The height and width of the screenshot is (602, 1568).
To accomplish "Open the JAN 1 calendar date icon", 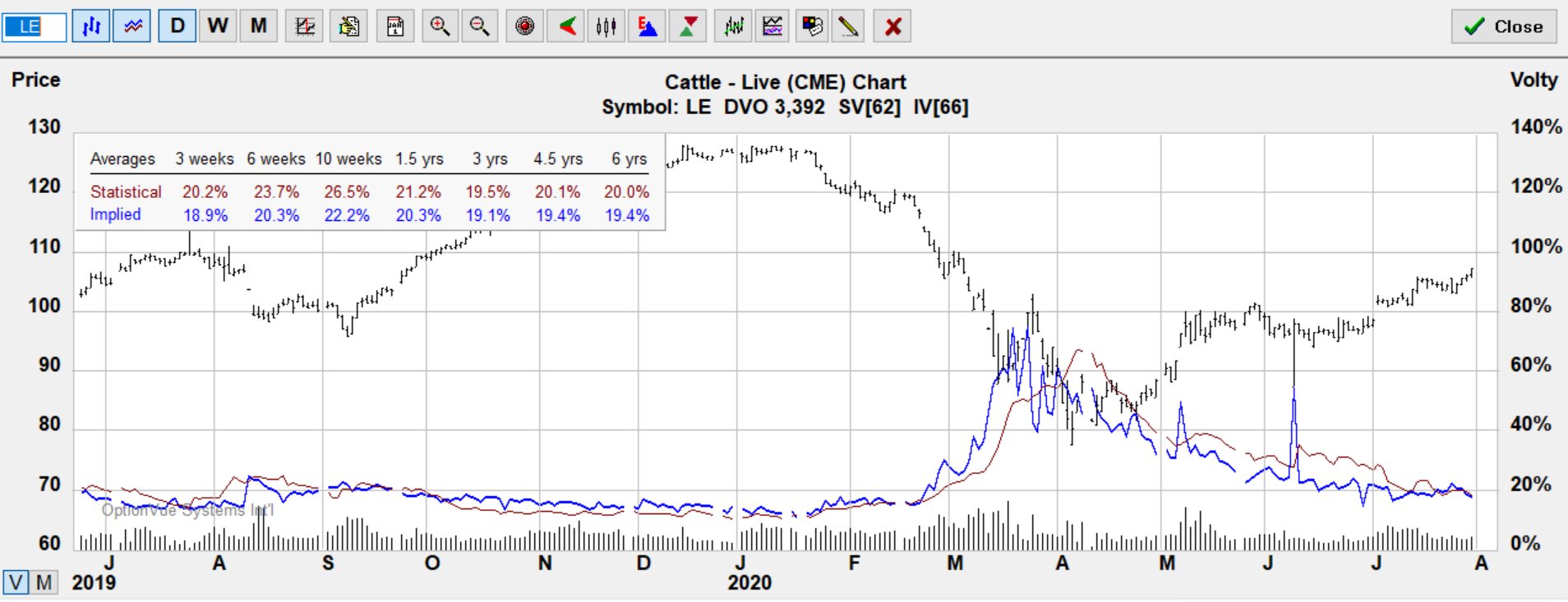I will tap(395, 26).
